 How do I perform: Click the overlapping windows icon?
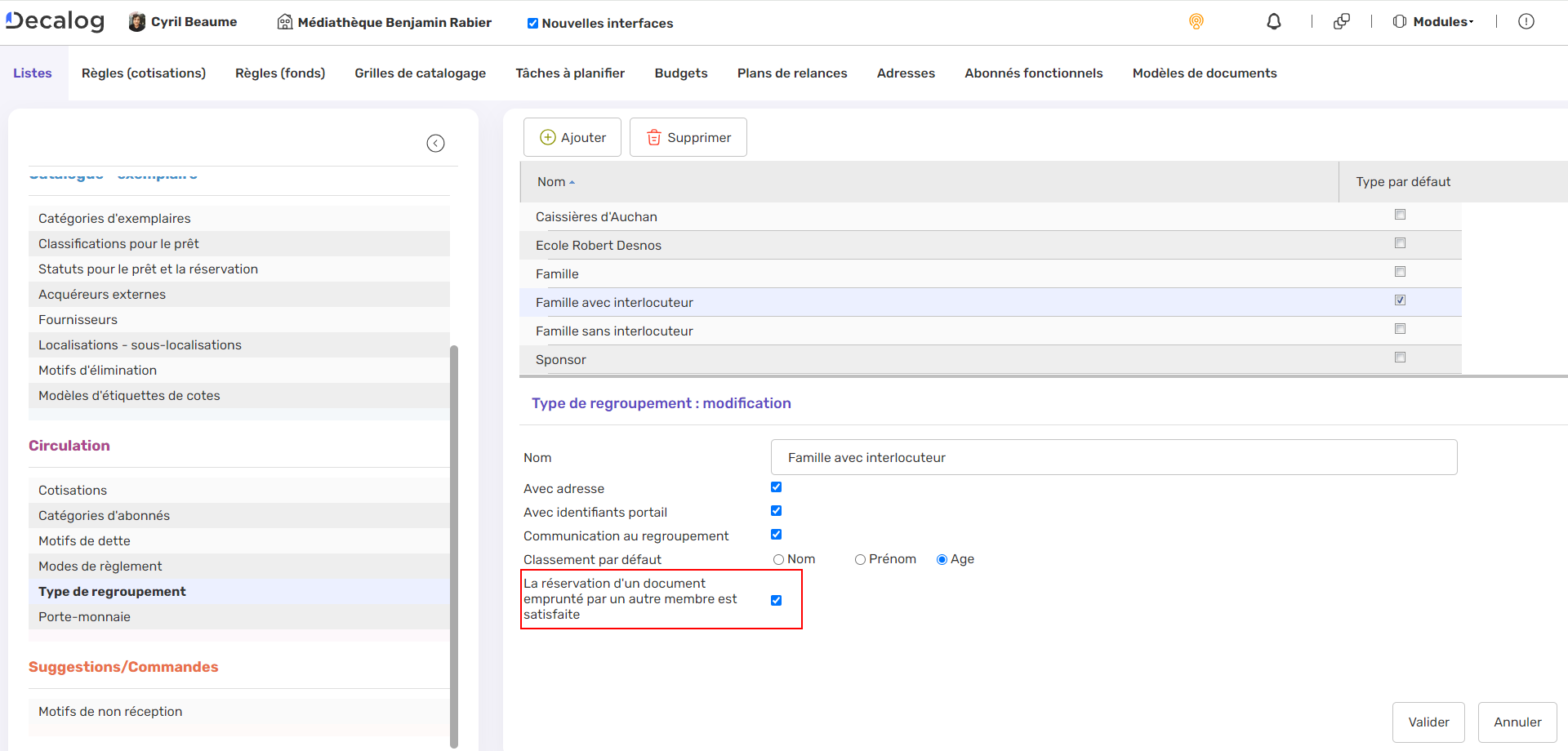[1341, 22]
